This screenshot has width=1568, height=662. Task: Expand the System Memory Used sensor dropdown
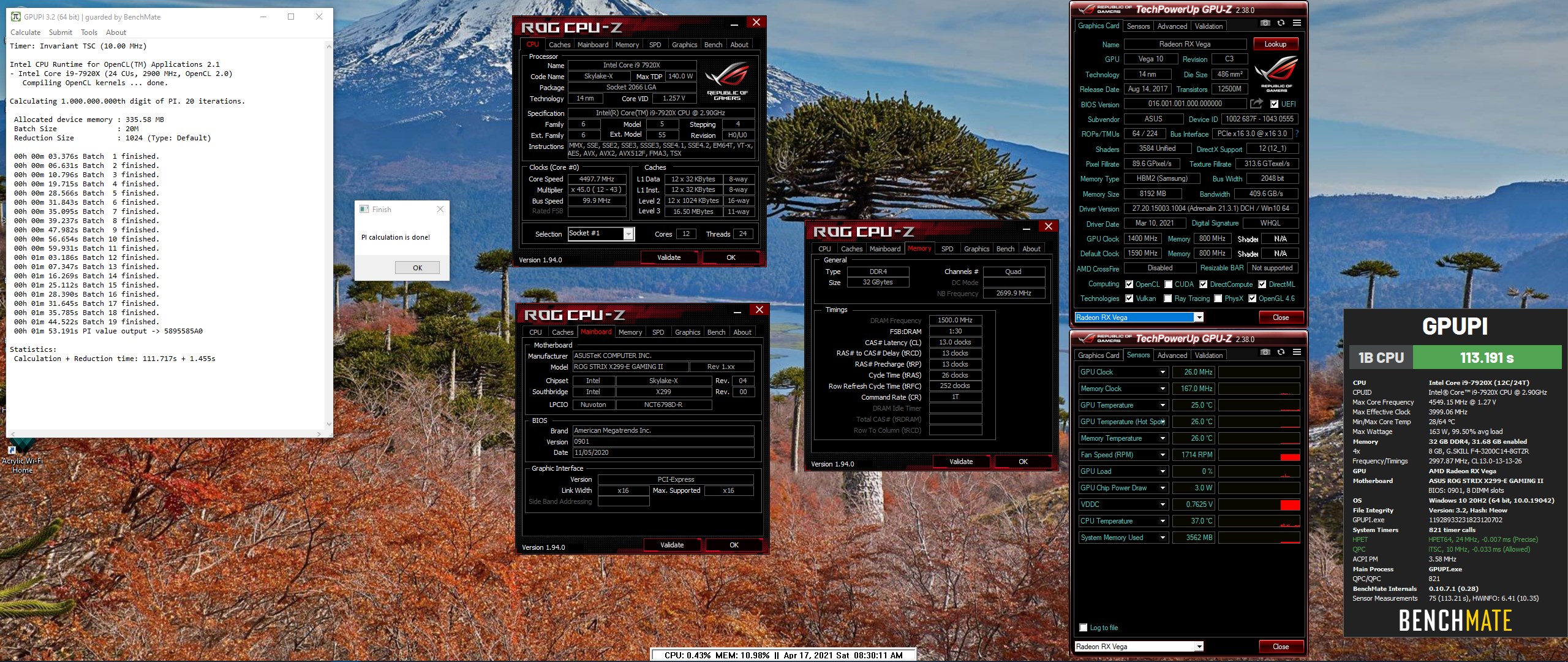click(1163, 538)
